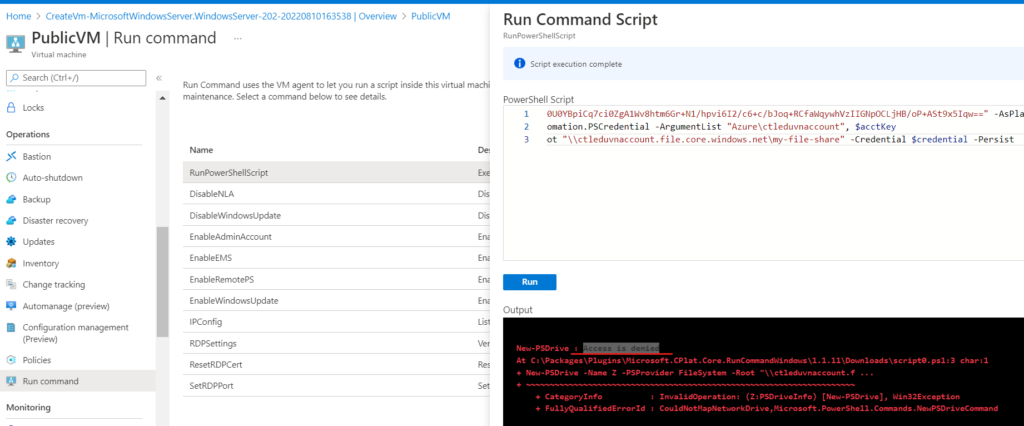Select ResetRDPCert command row
Viewport: 1024px width, 426px height.
tap(336, 365)
